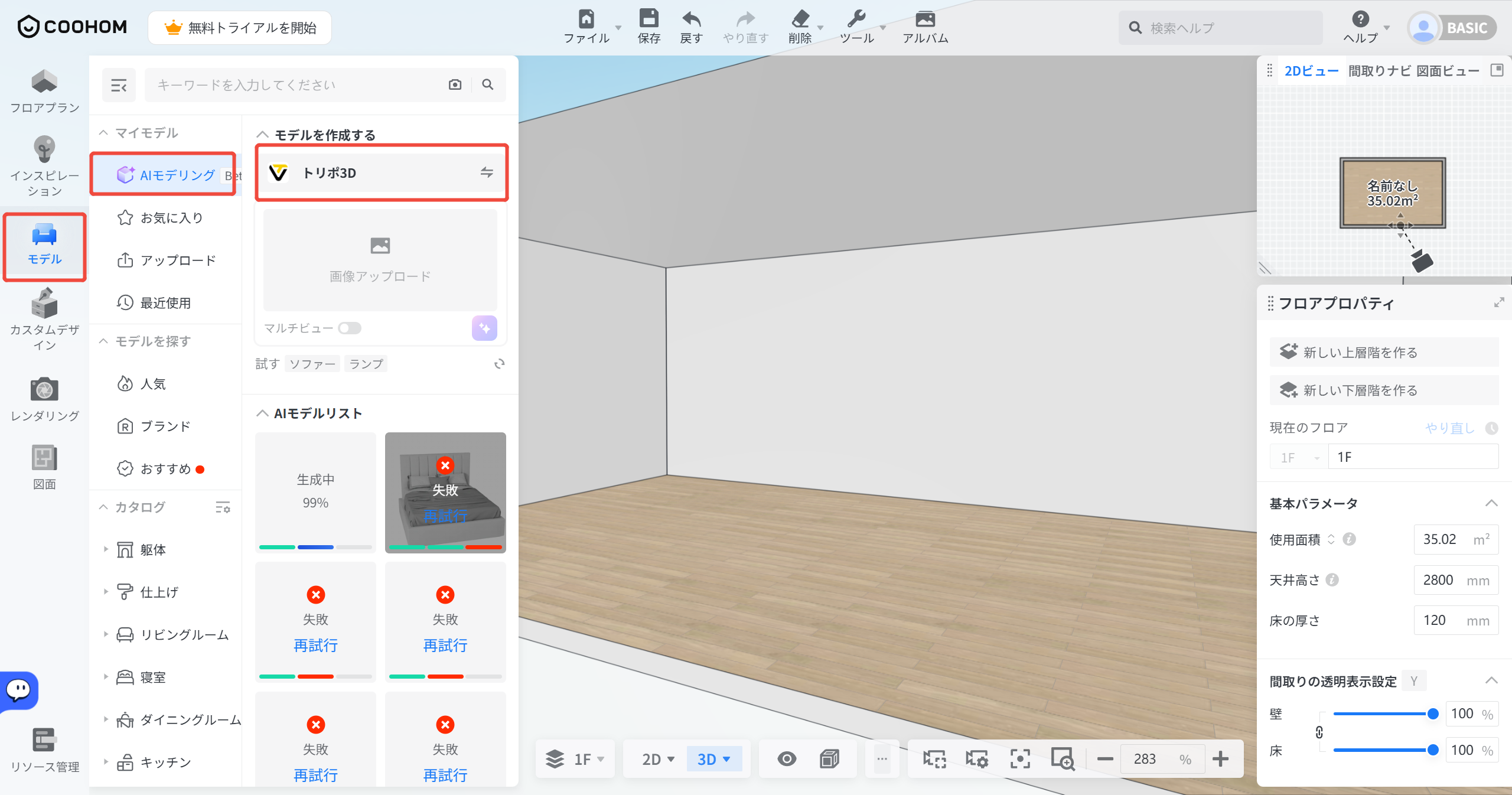
Task: Click the アルバム toolbar icon
Action: [x=925, y=27]
